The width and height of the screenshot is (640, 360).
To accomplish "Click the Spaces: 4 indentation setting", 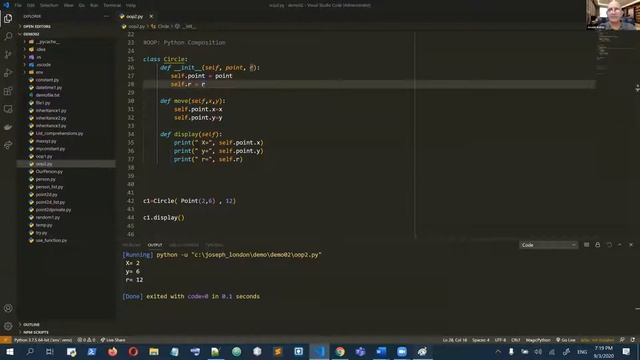I will pos(480,340).
